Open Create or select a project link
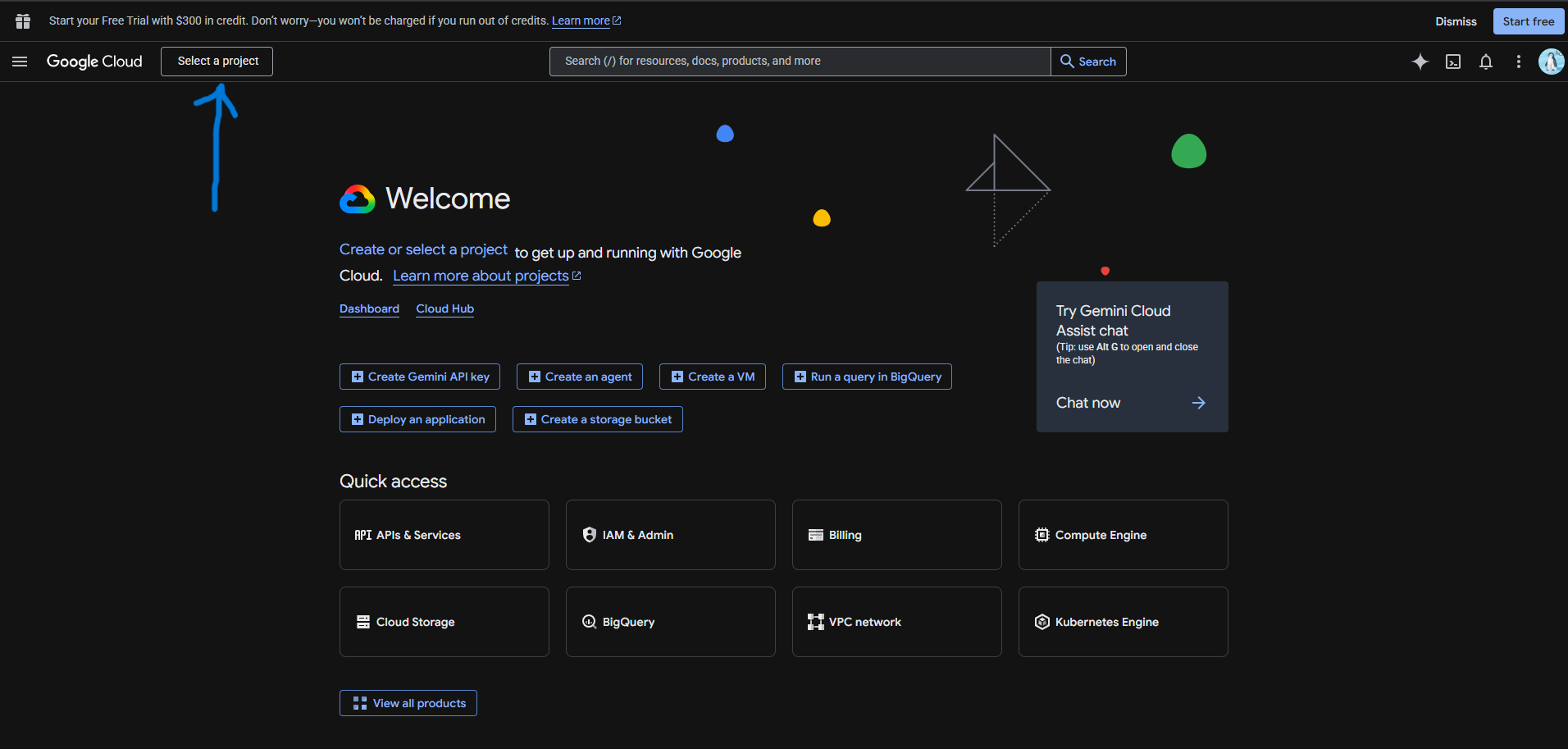The width and height of the screenshot is (1568, 749). [423, 249]
